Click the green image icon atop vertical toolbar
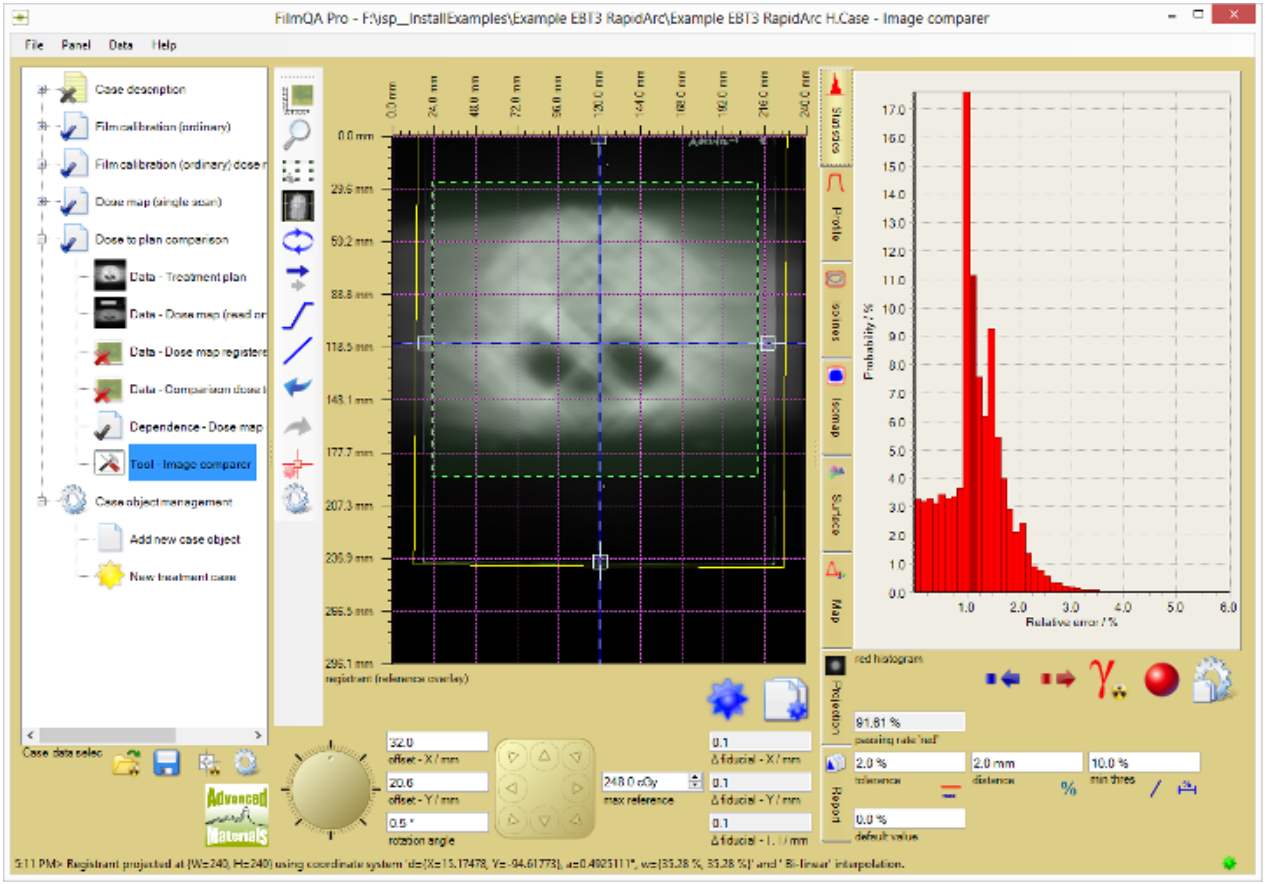 (x=298, y=96)
